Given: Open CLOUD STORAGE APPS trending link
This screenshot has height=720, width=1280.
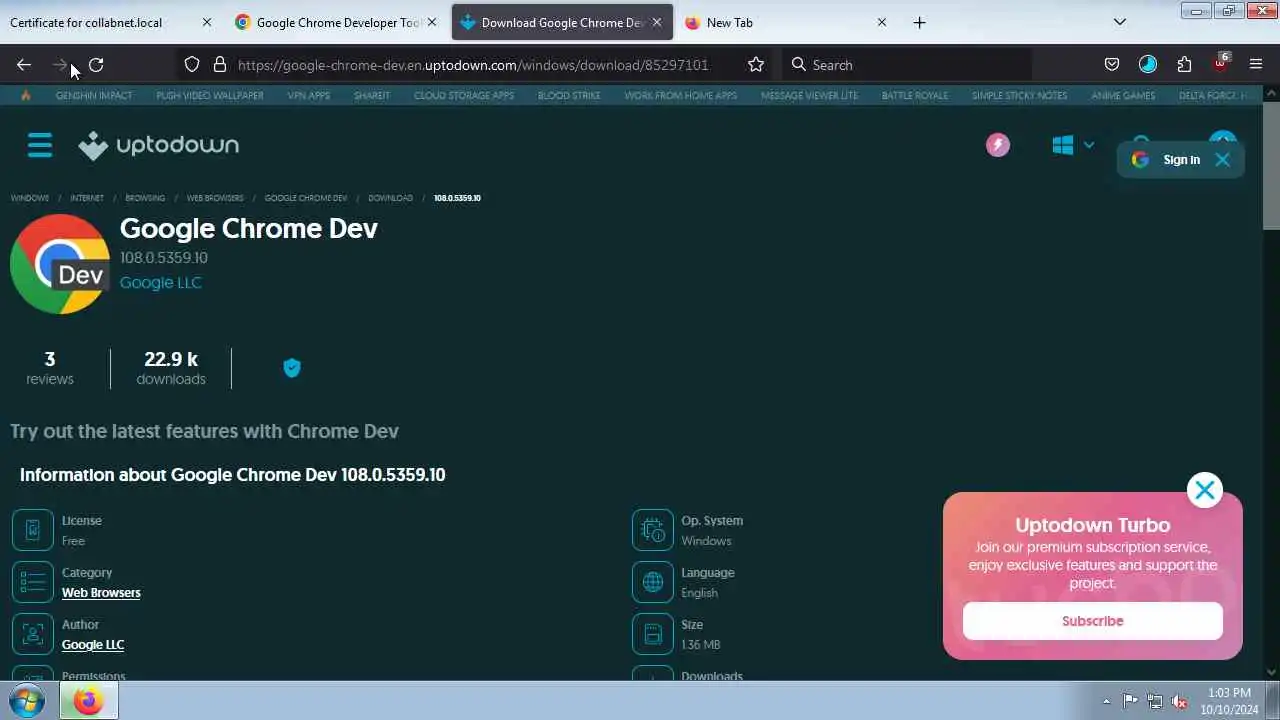Looking at the screenshot, I should click(464, 96).
